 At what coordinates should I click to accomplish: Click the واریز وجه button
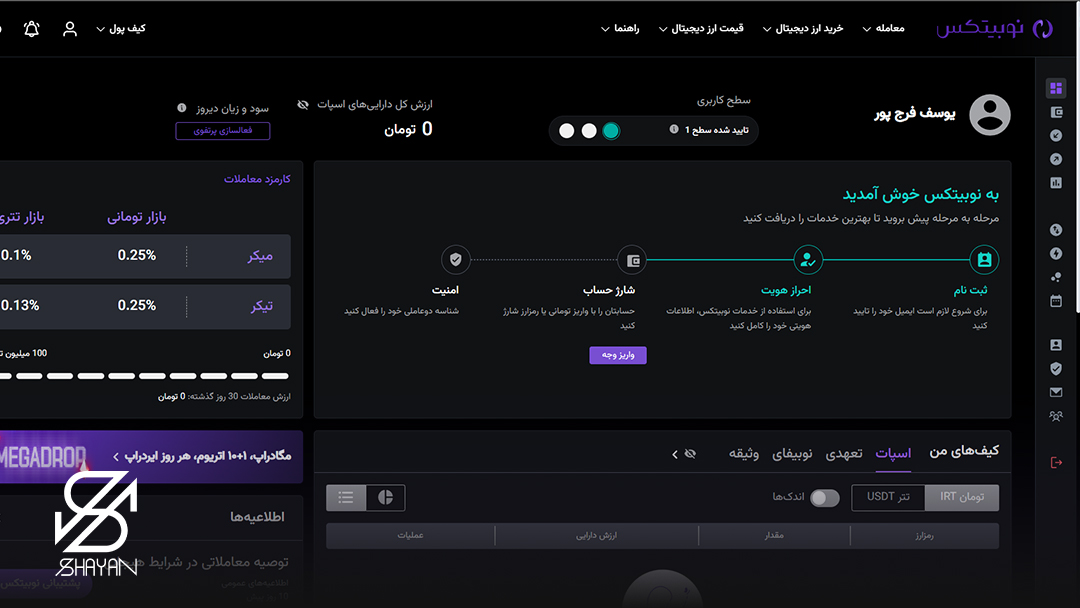tap(617, 355)
